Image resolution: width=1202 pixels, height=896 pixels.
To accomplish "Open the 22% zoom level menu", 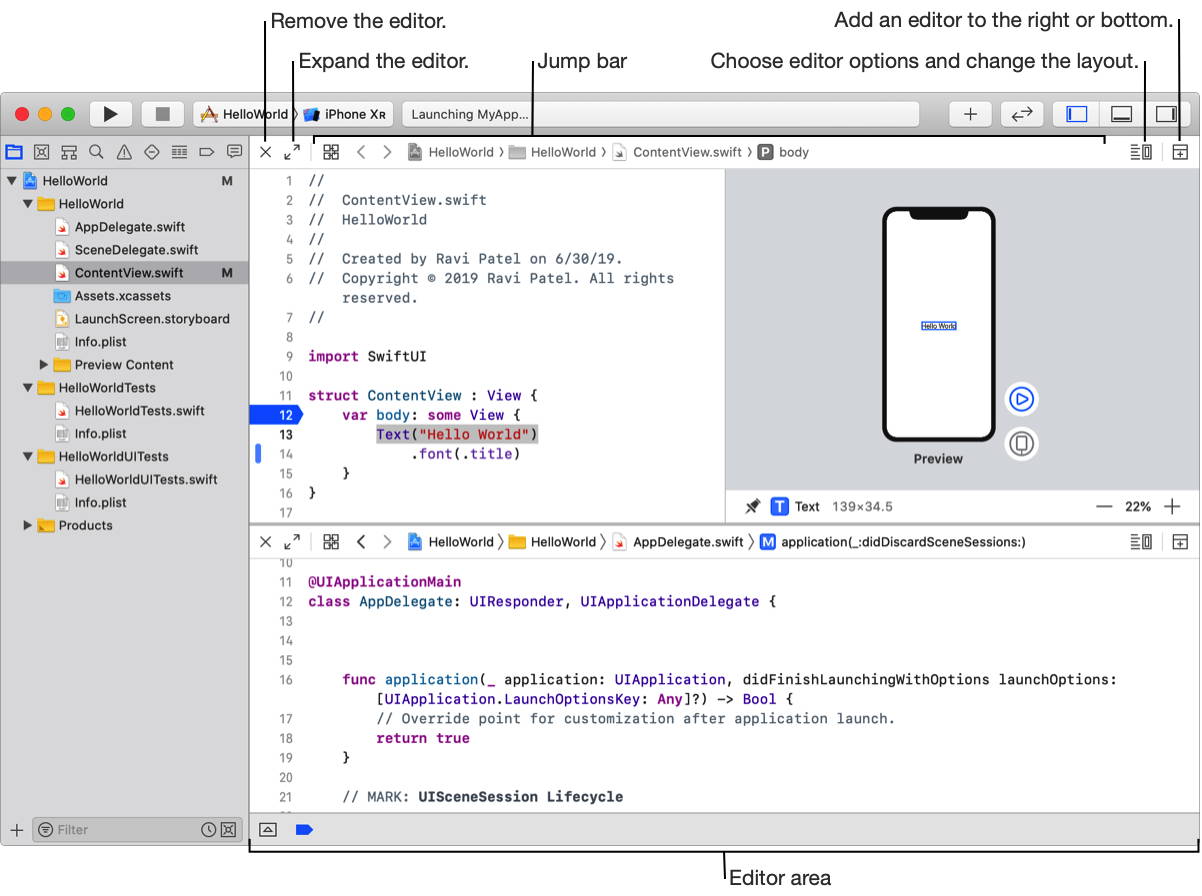I will 1138,507.
